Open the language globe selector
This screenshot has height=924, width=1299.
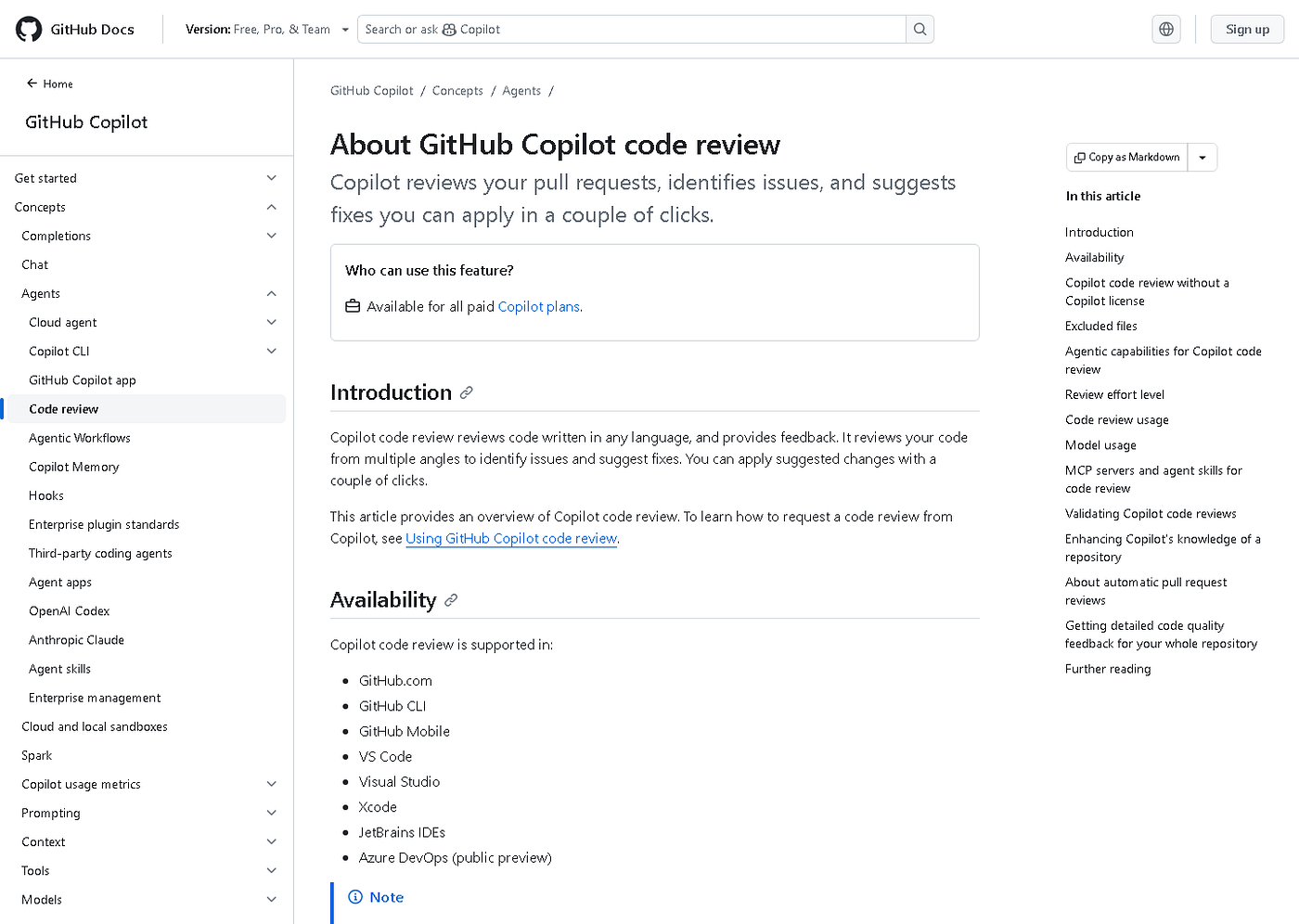tap(1166, 29)
